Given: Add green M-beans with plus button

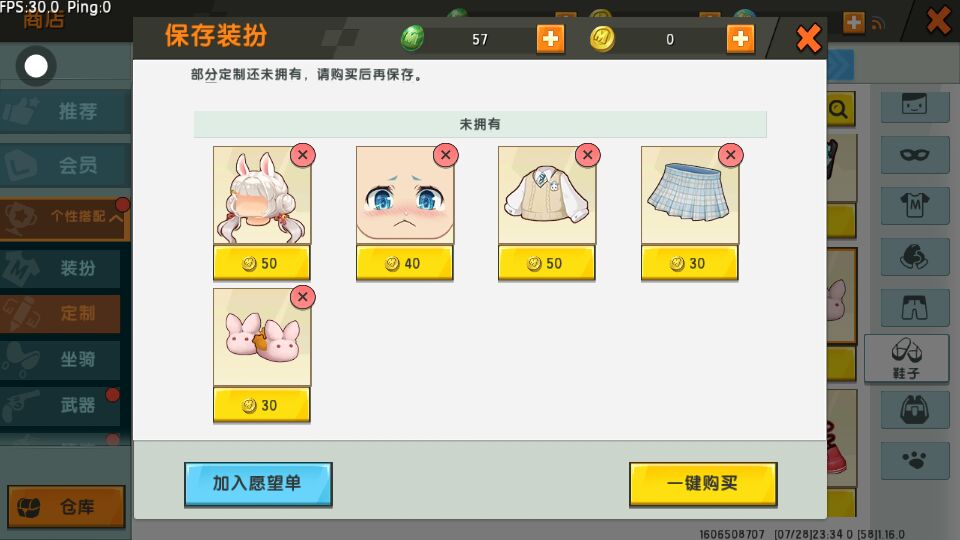Looking at the screenshot, I should click(x=550, y=39).
